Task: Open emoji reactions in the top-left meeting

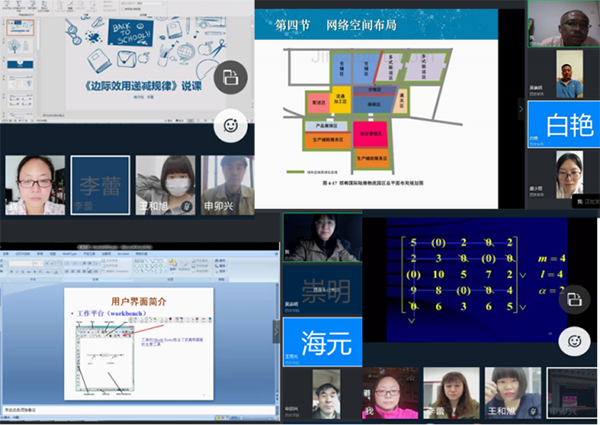Action: click(x=231, y=127)
